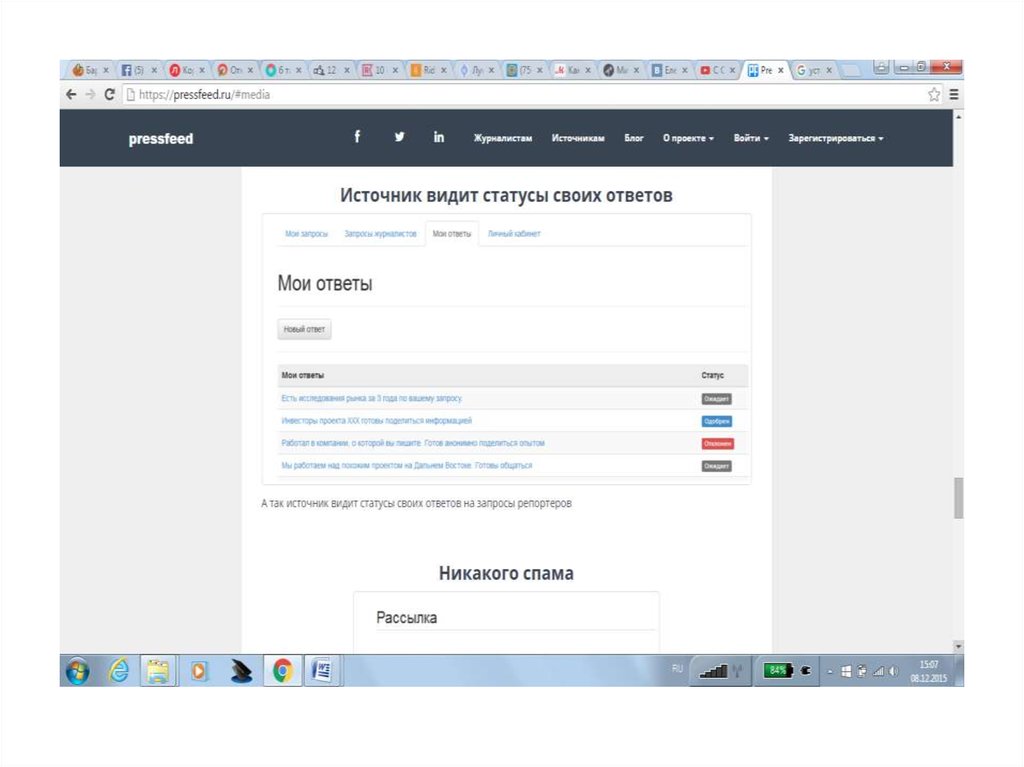
Task: Switch to the "Мои запросы" tab
Action: pyautogui.click(x=306, y=234)
